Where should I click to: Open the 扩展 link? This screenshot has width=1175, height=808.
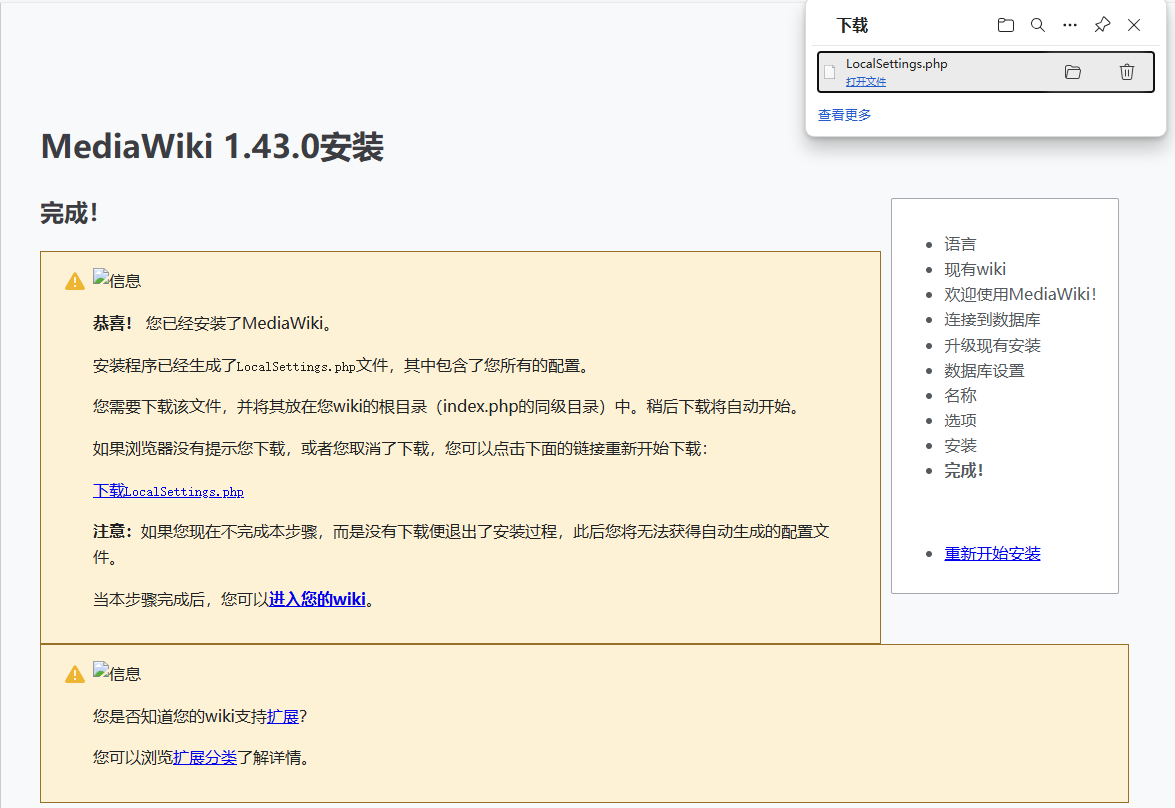[283, 717]
